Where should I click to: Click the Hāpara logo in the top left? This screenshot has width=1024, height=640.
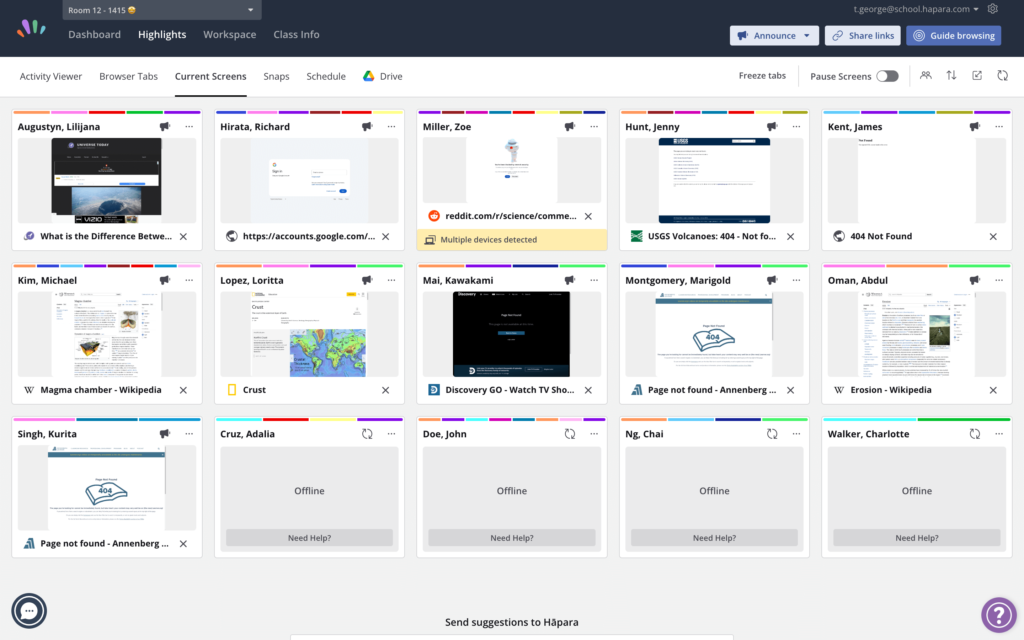click(31, 27)
